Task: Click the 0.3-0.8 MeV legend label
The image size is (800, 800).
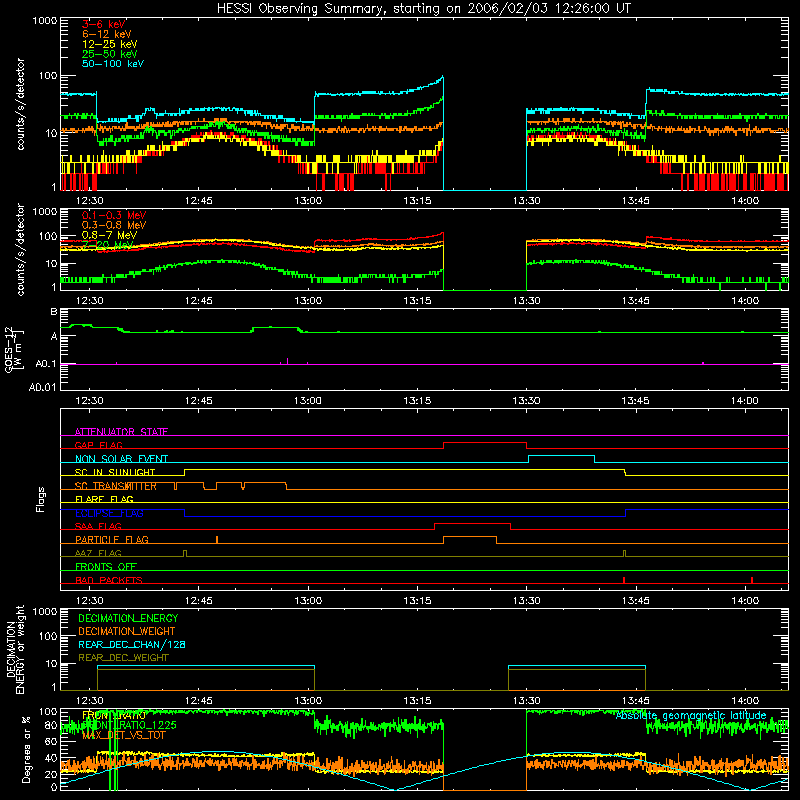Action: pos(114,225)
